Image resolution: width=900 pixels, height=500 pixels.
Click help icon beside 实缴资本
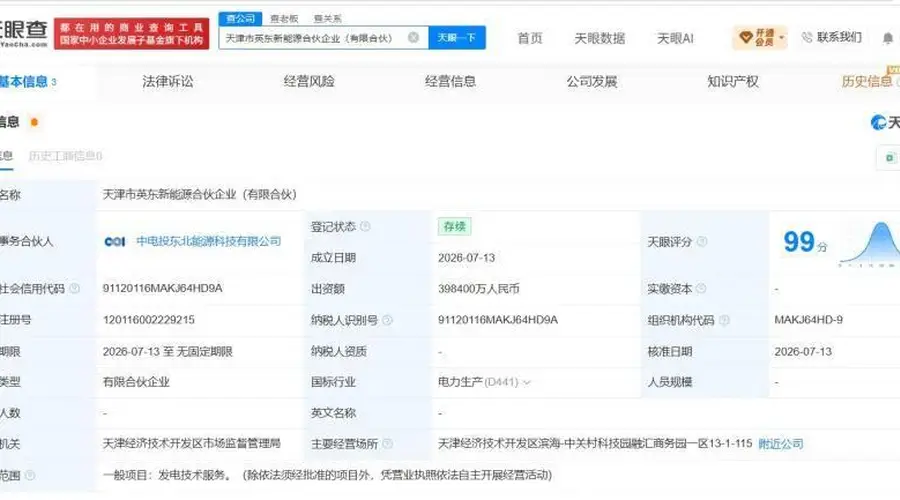pyautogui.click(x=700, y=288)
